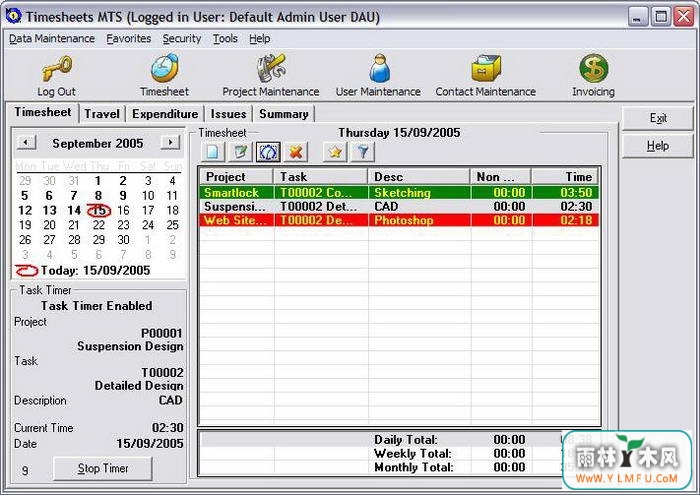Open the Help menu in menu bar
Image resolution: width=700 pixels, height=495 pixels.
[259, 39]
